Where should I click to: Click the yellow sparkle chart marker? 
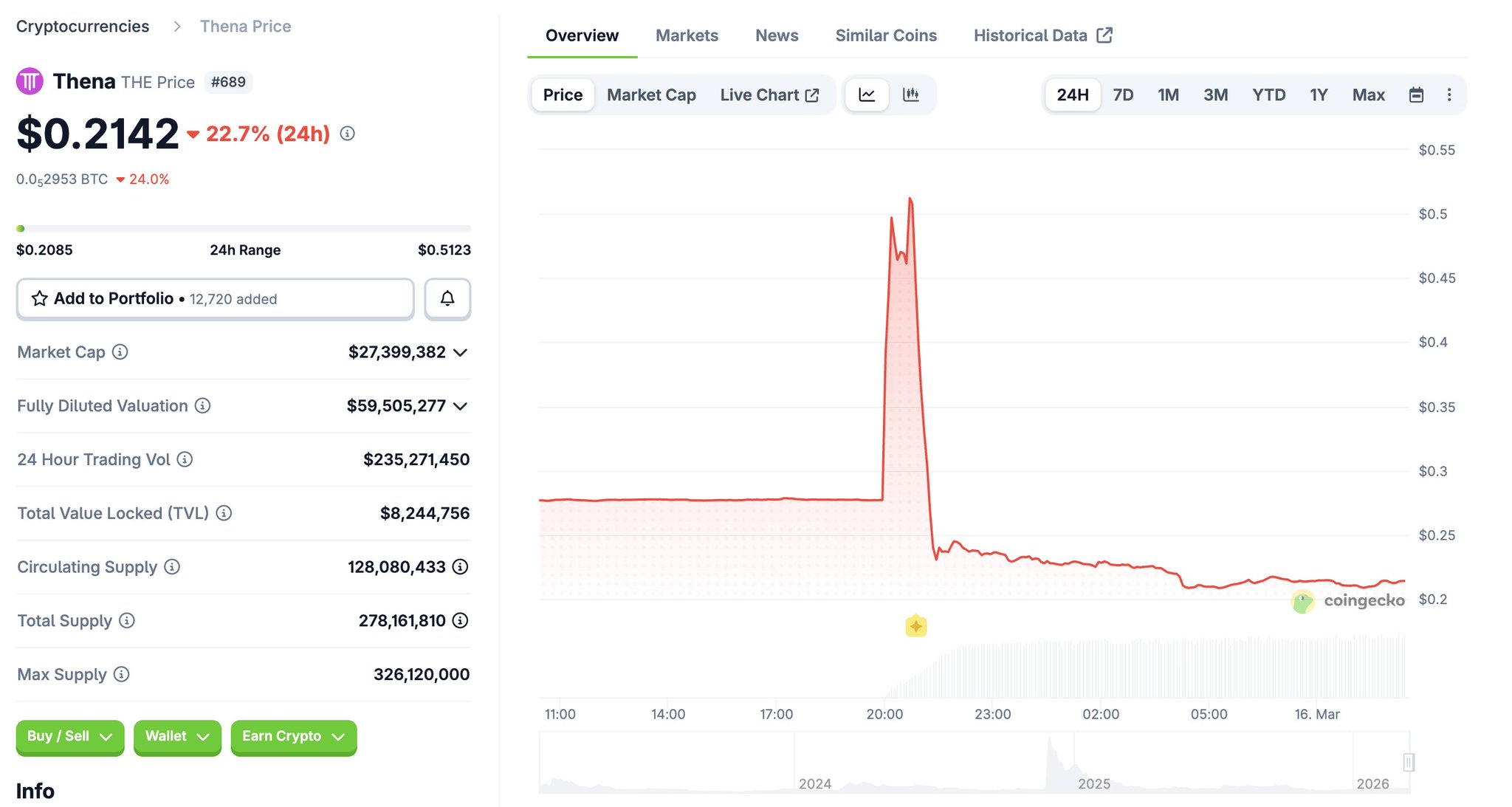pyautogui.click(x=915, y=626)
